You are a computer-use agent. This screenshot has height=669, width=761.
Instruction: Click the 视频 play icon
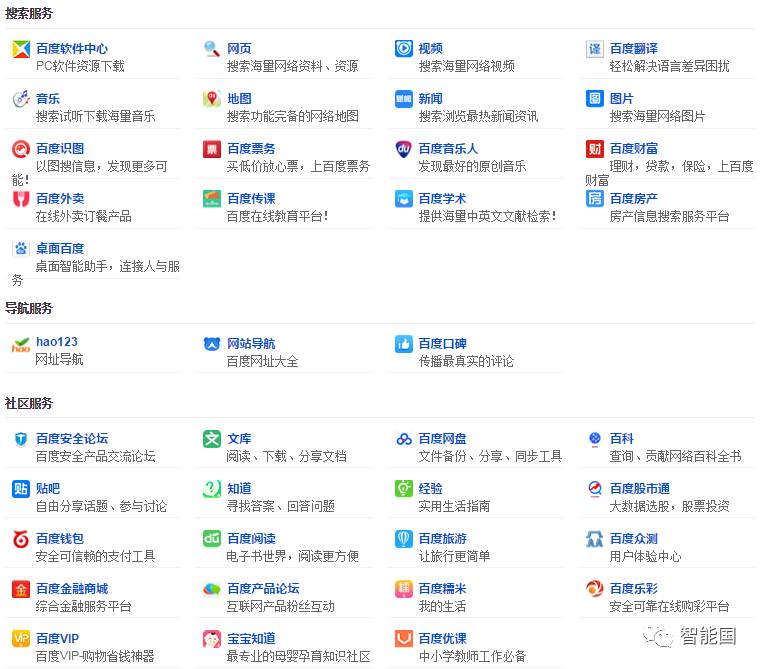point(403,49)
